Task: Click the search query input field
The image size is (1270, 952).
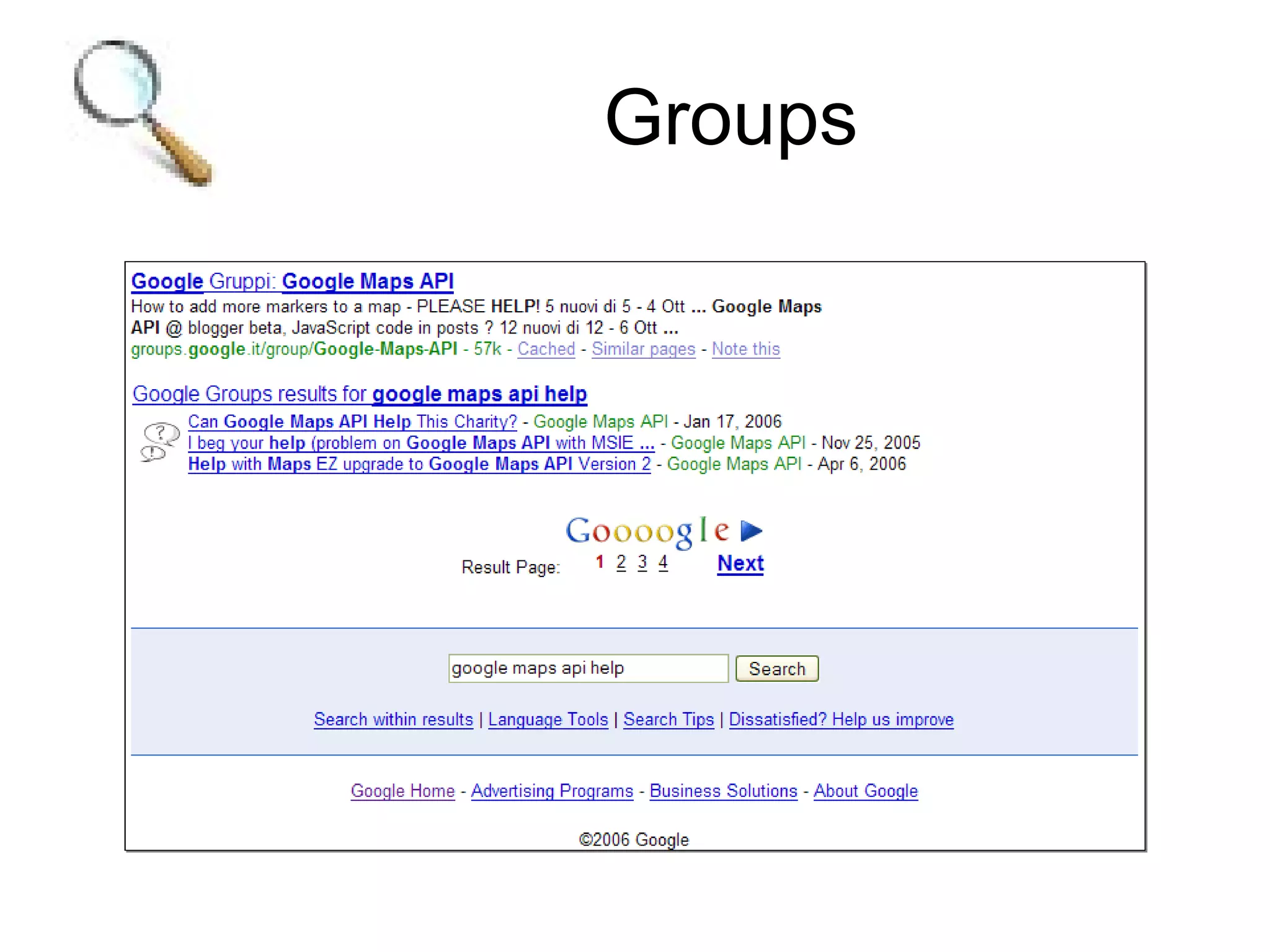Action: click(x=588, y=668)
